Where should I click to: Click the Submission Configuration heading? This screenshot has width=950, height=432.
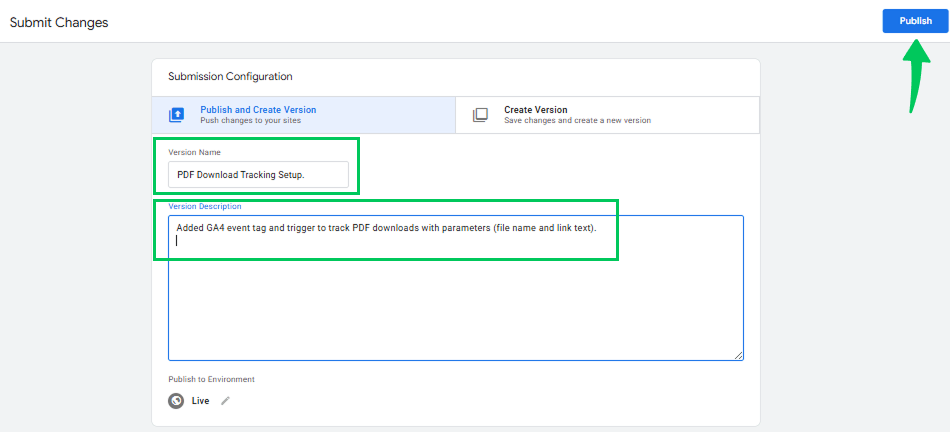230,77
